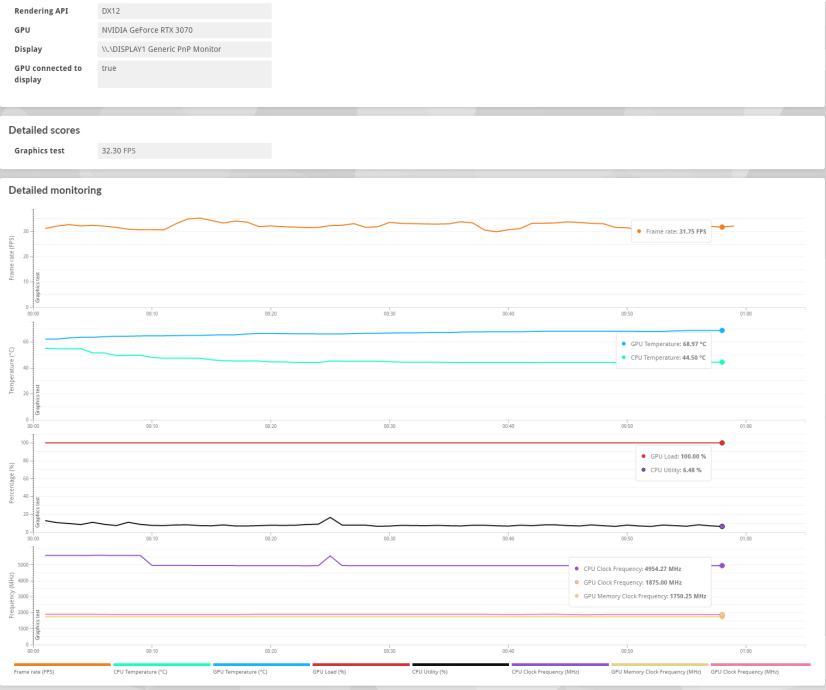Click the teal CPU temperature end marker

coord(722,362)
